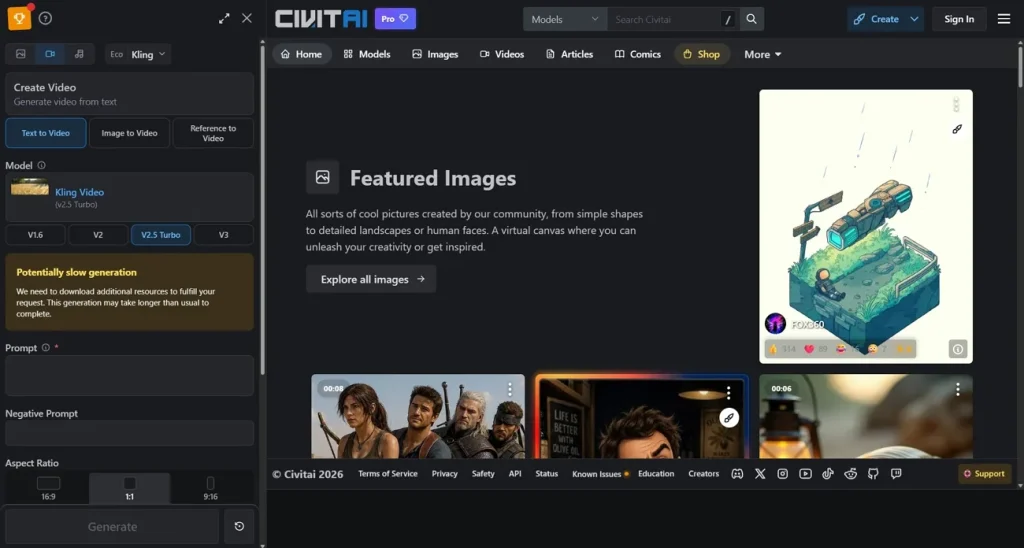Open the hamburger main menu

pyautogui.click(x=1004, y=19)
